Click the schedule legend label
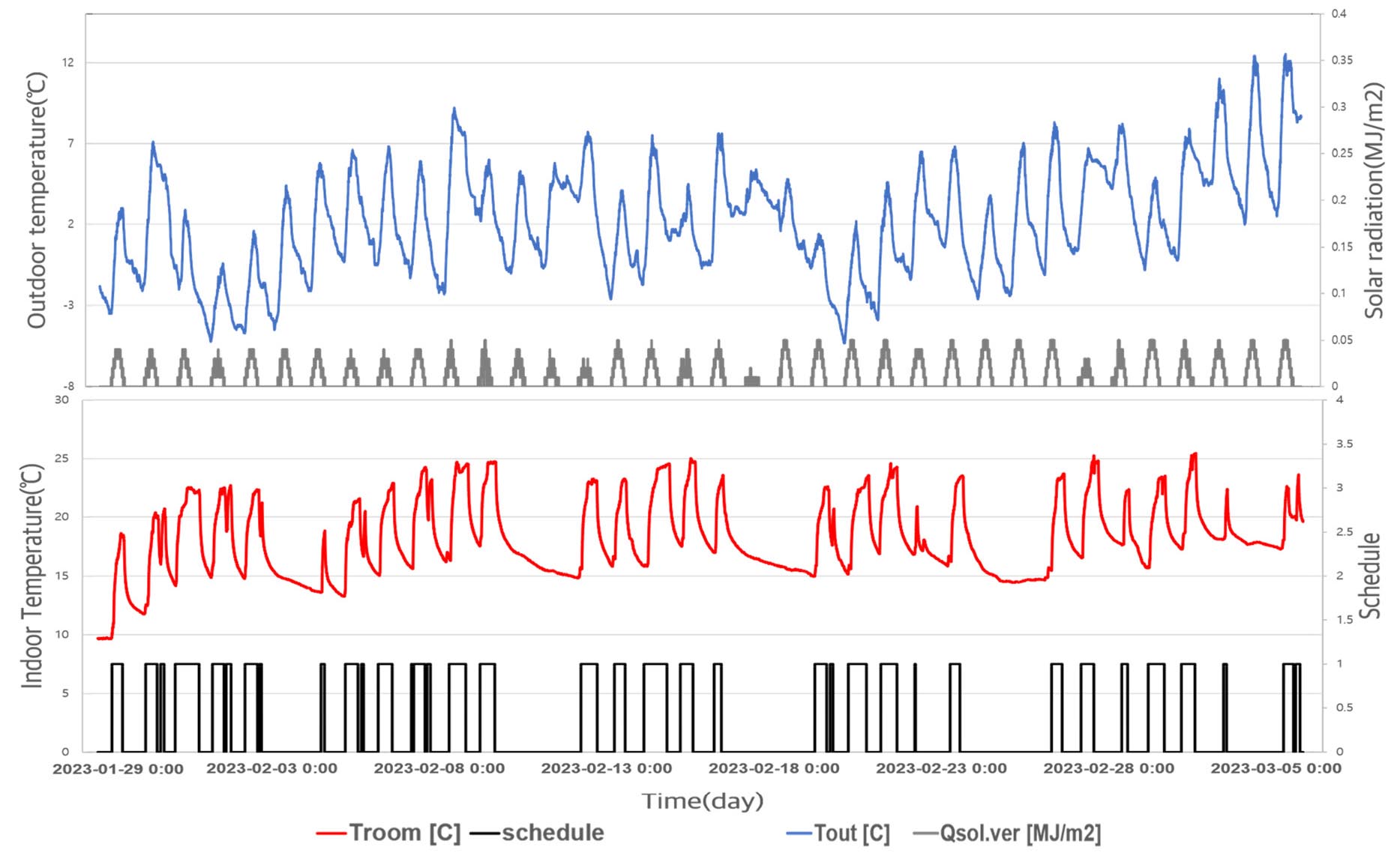 [x=553, y=833]
